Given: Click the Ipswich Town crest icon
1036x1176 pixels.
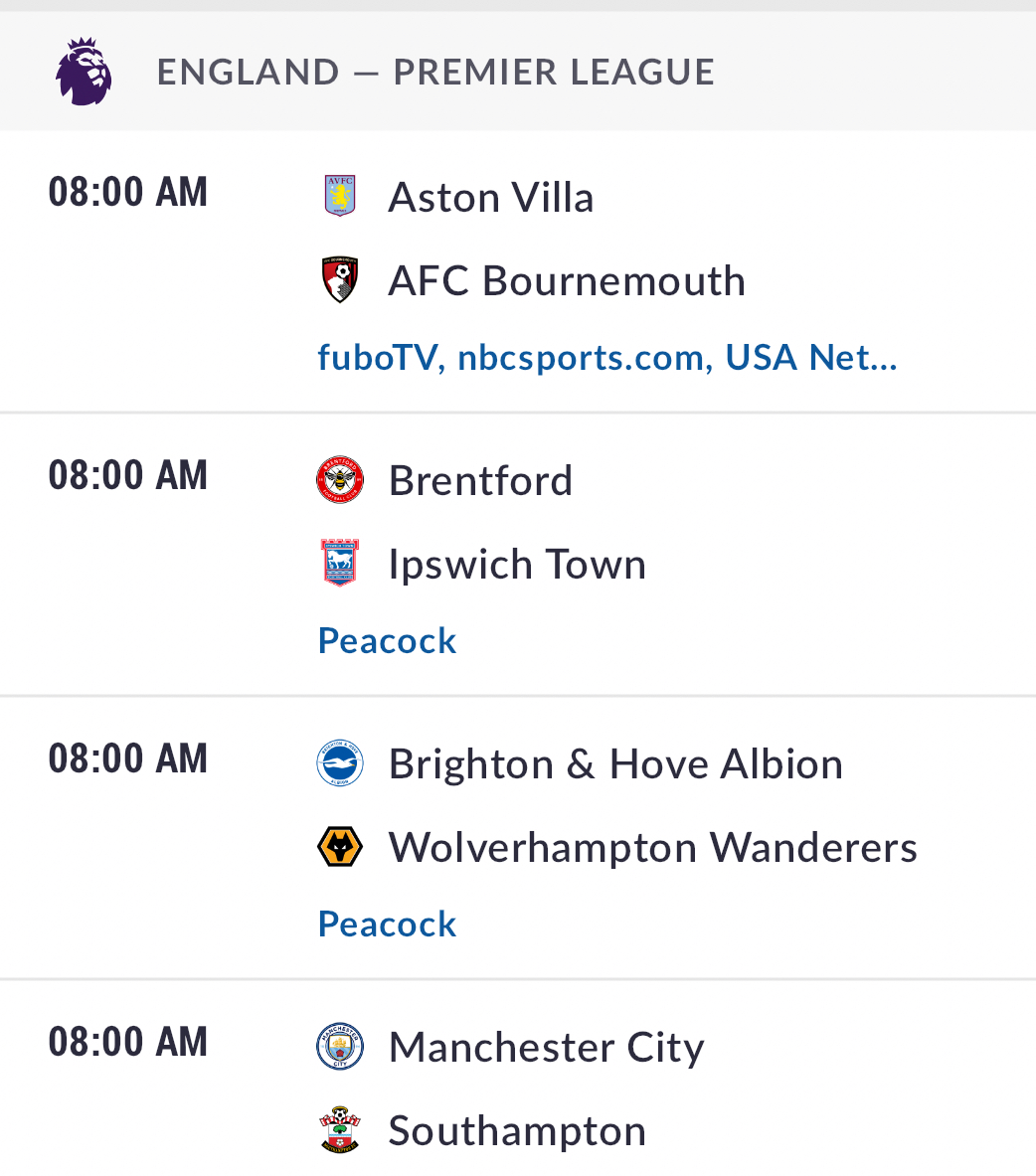Looking at the screenshot, I should click(x=340, y=563).
